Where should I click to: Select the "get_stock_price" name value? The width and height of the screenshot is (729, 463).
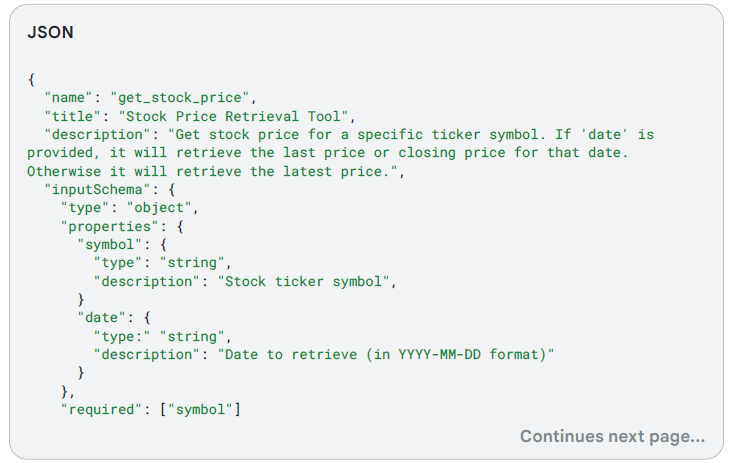pos(186,97)
